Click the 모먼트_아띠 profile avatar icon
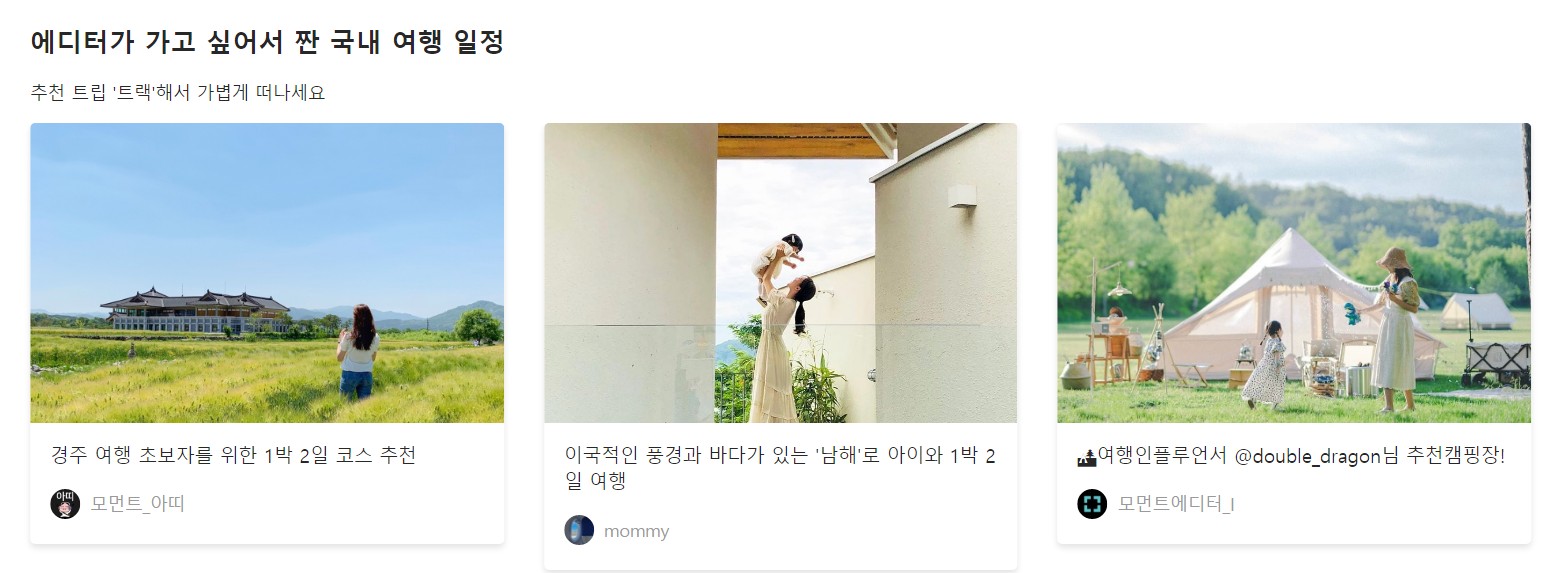Image resolution: width=1550 pixels, height=573 pixels. point(65,503)
